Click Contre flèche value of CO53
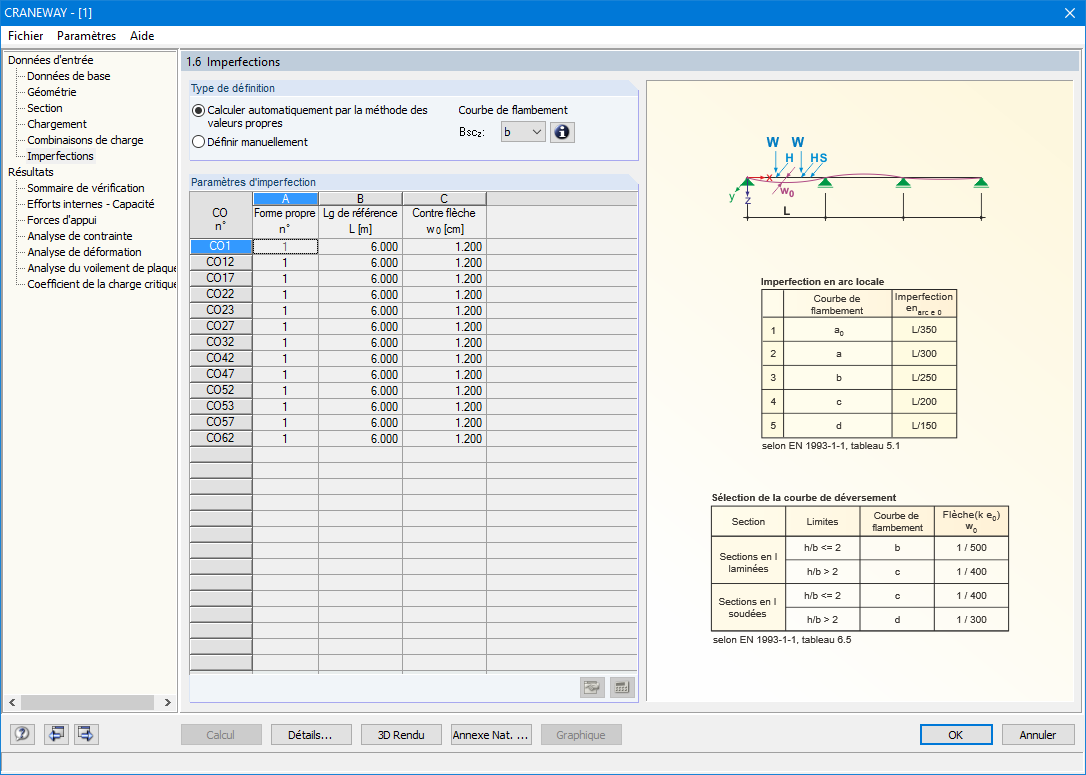The image size is (1086, 775). 444,407
